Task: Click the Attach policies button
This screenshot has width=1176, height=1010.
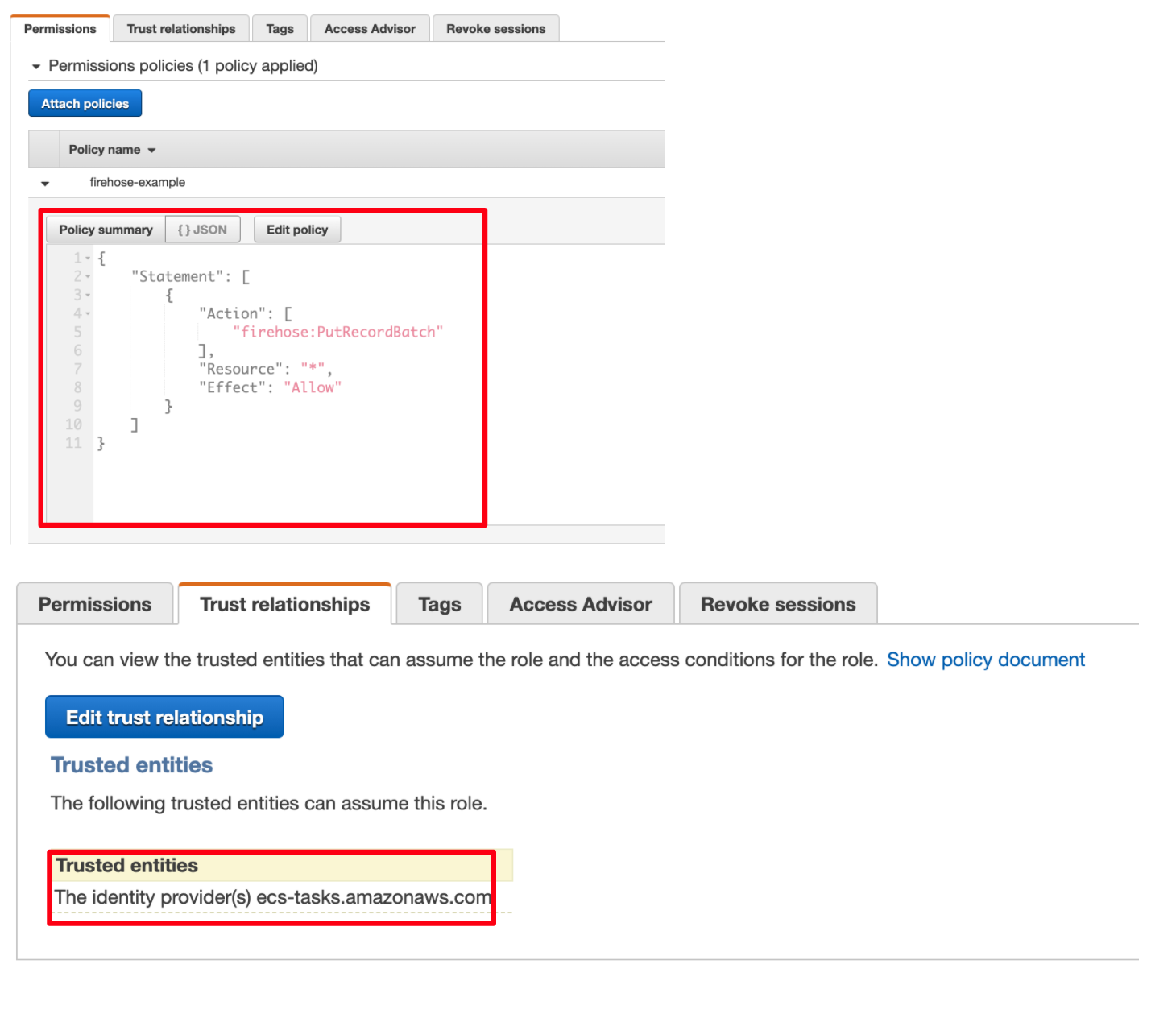Action: (x=85, y=103)
